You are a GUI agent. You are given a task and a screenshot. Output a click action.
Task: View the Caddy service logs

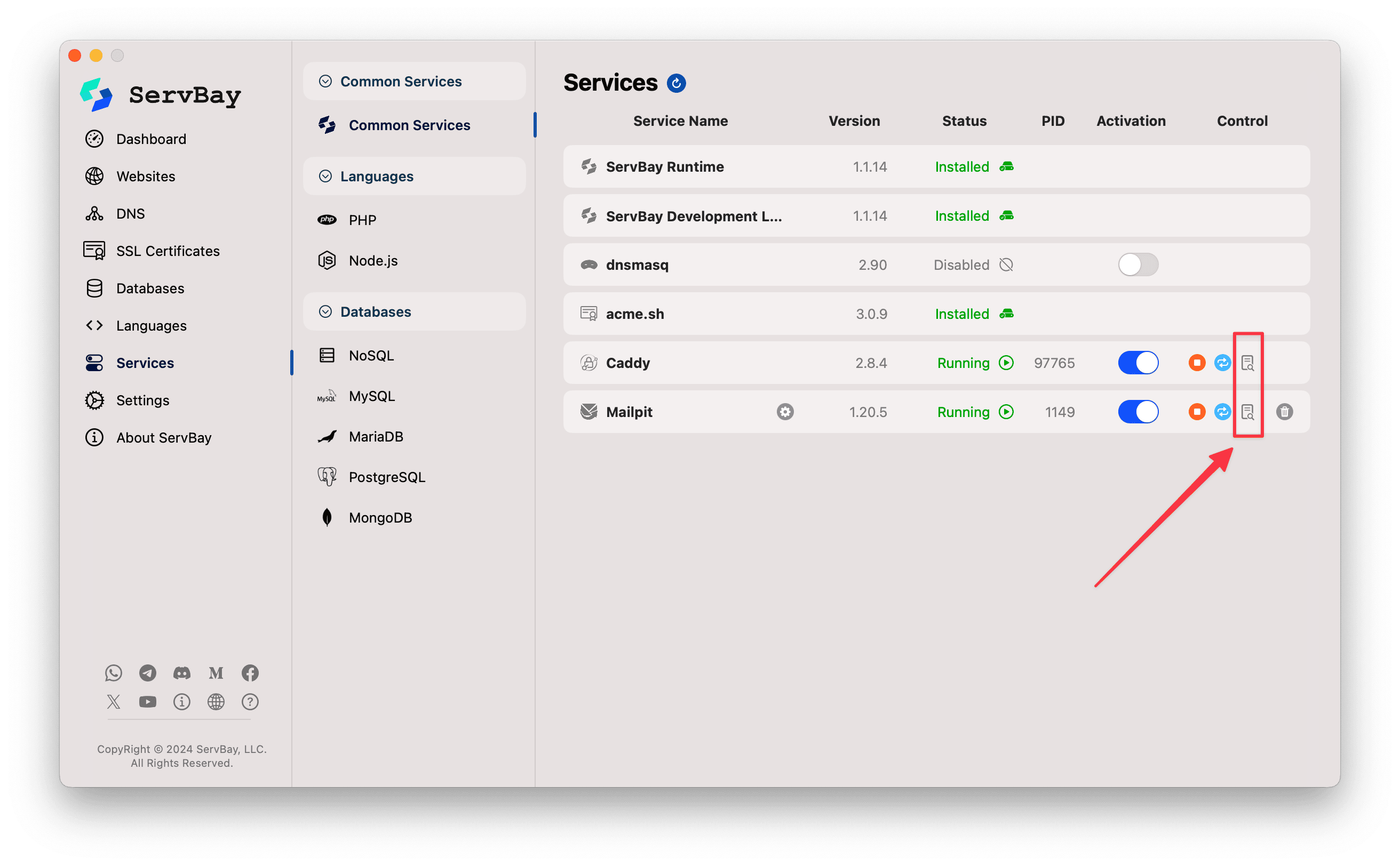coord(1248,362)
